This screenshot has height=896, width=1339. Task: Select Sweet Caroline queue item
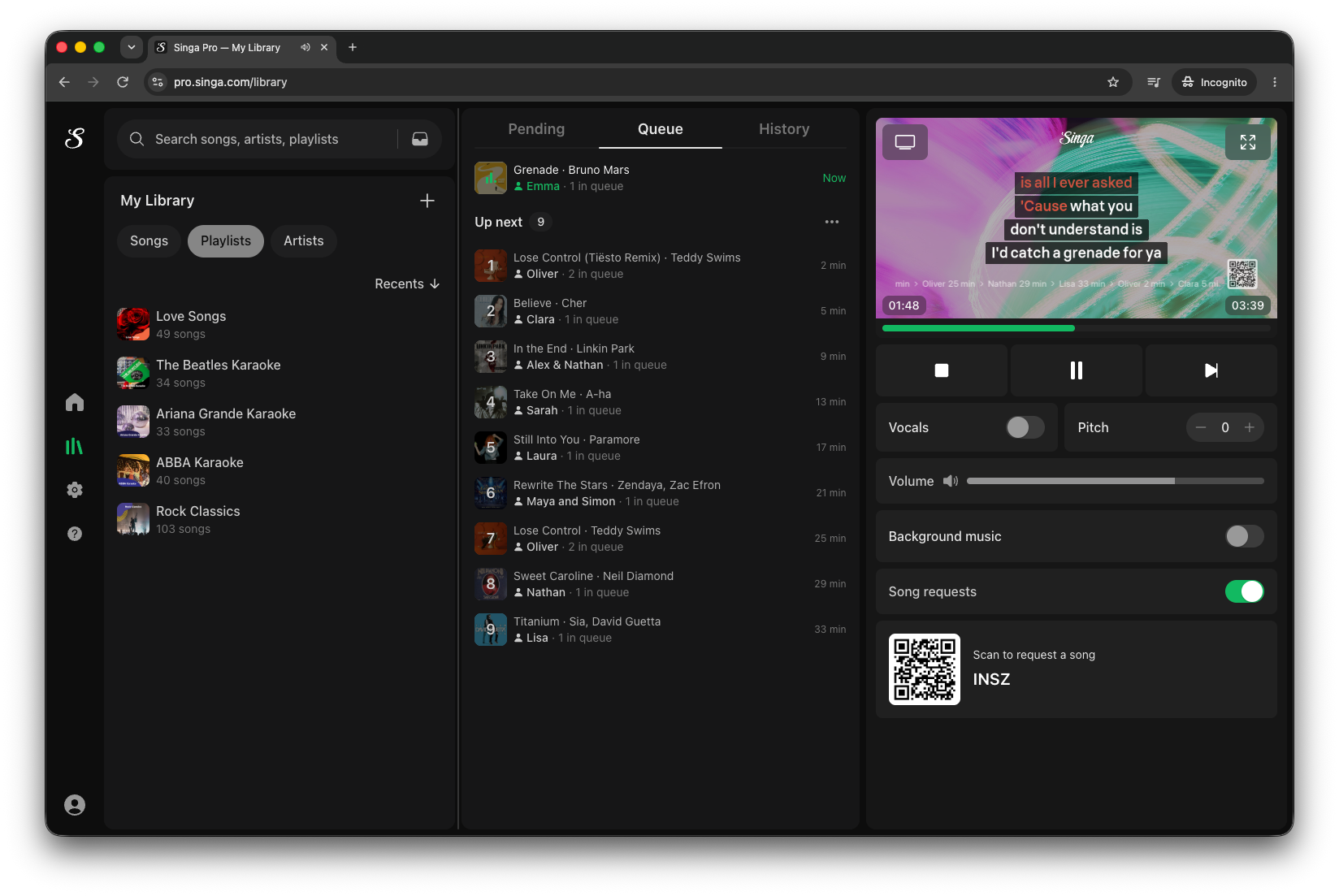point(661,584)
